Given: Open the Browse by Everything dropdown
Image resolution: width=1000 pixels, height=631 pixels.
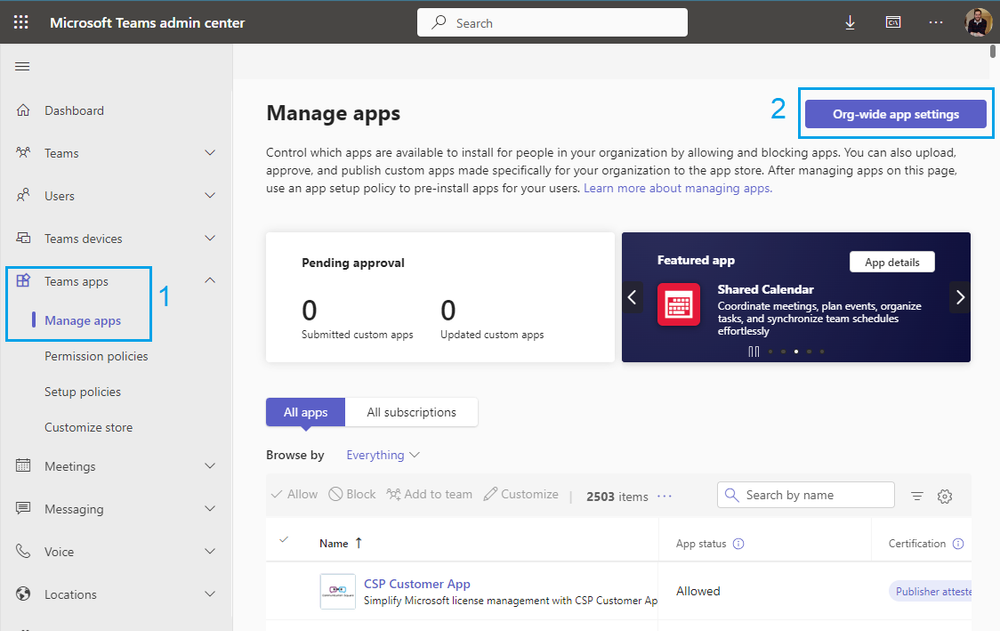Looking at the screenshot, I should coord(383,455).
